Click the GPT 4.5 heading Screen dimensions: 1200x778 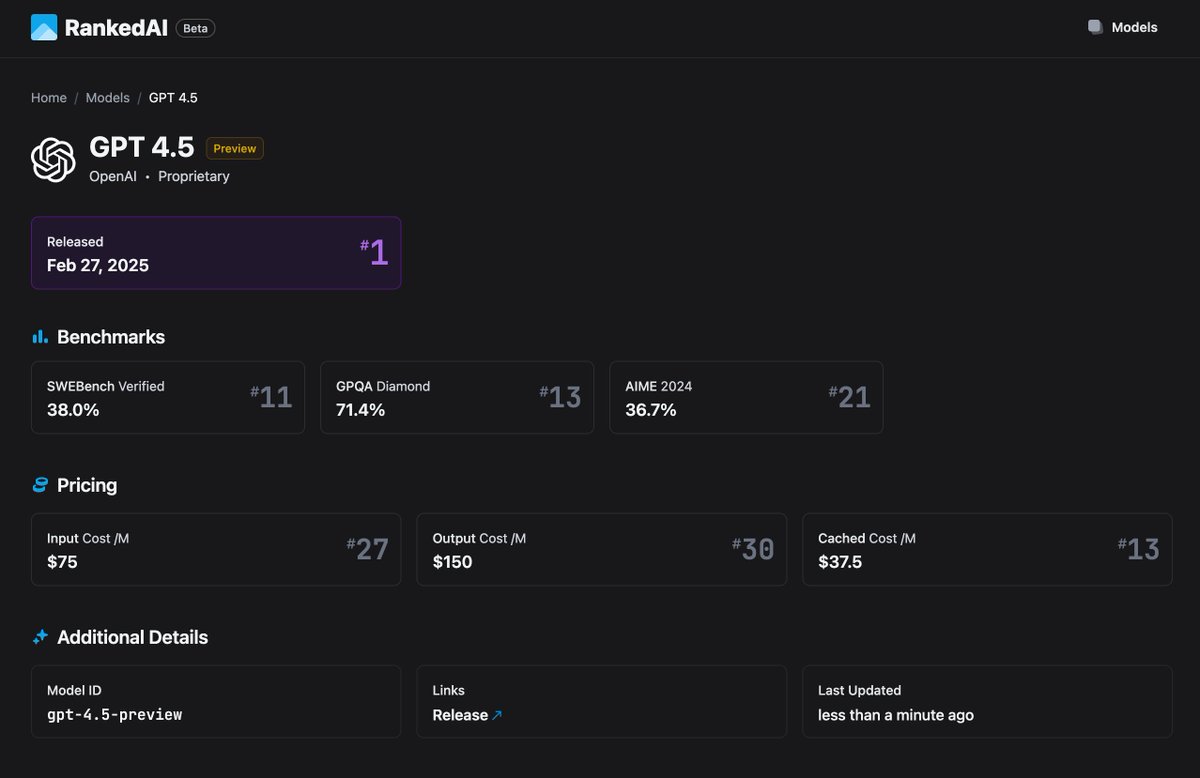[142, 147]
